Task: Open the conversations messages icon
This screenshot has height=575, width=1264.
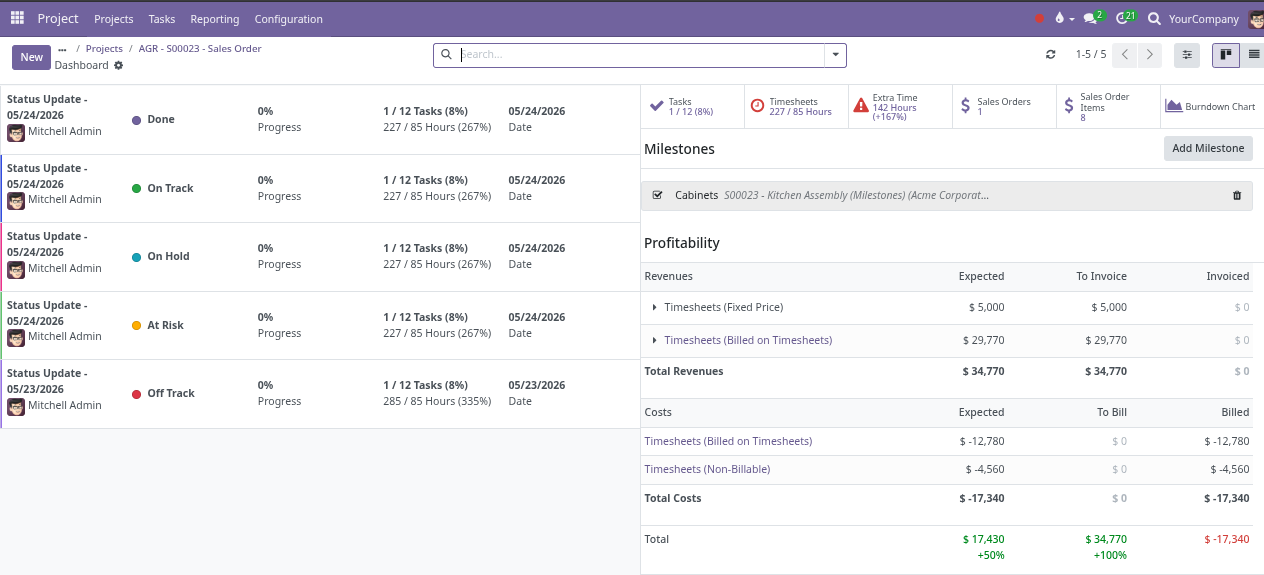Action: 1094,18
